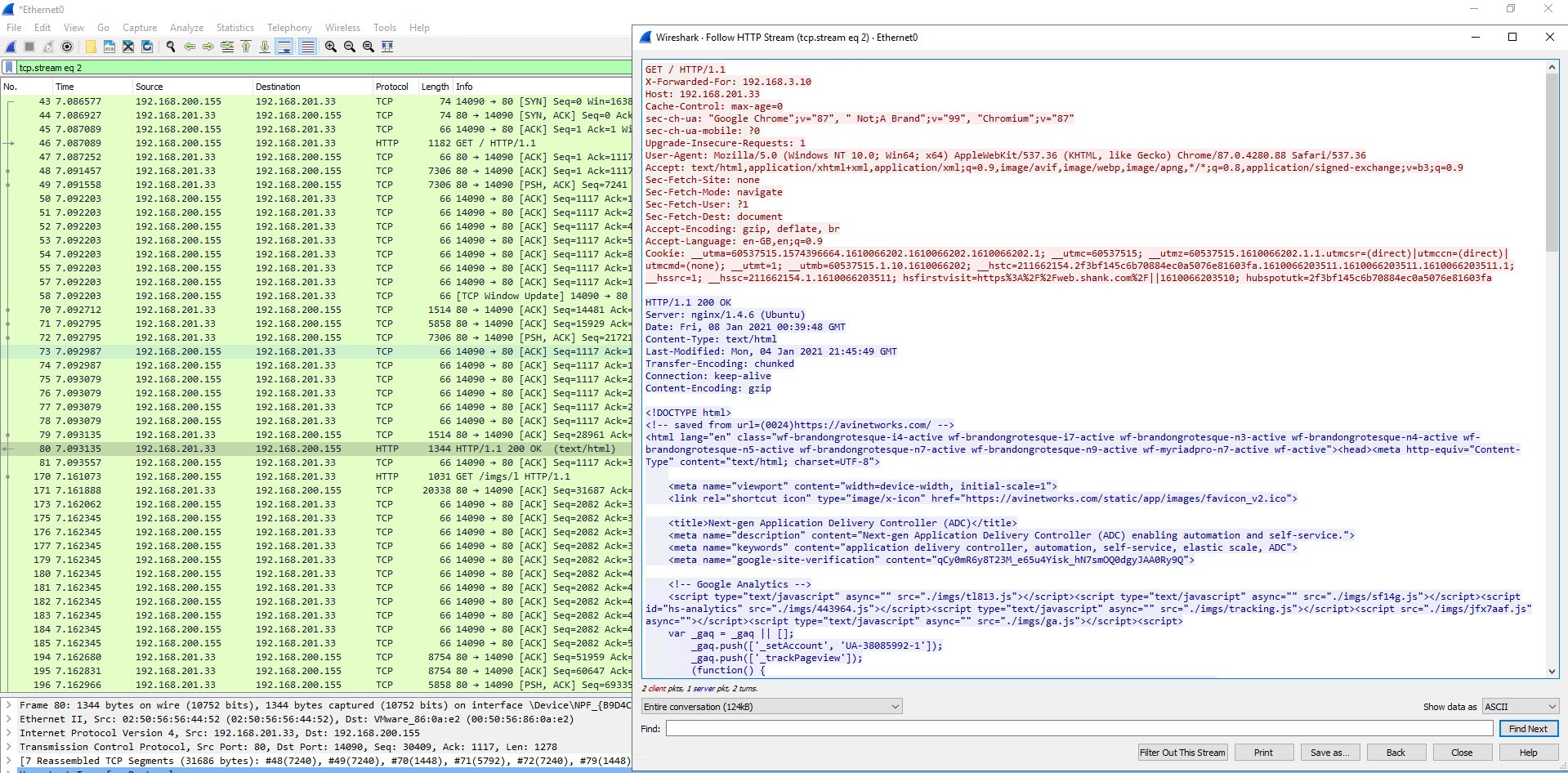Maximize the Follow HTTP Stream dialog
This screenshot has width=1568, height=773.
[1512, 37]
